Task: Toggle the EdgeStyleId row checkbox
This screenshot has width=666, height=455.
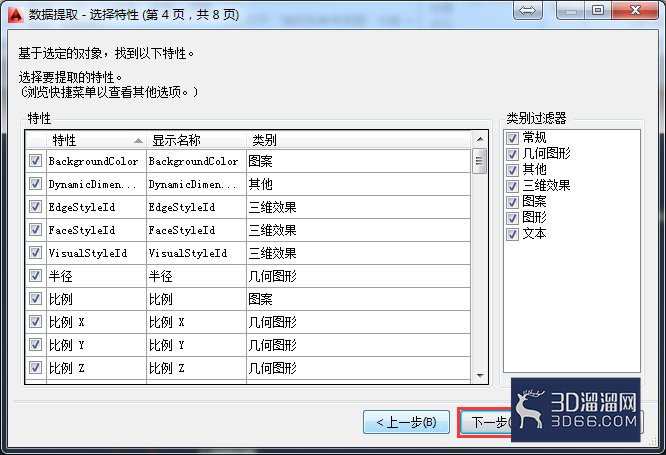Action: coord(35,206)
